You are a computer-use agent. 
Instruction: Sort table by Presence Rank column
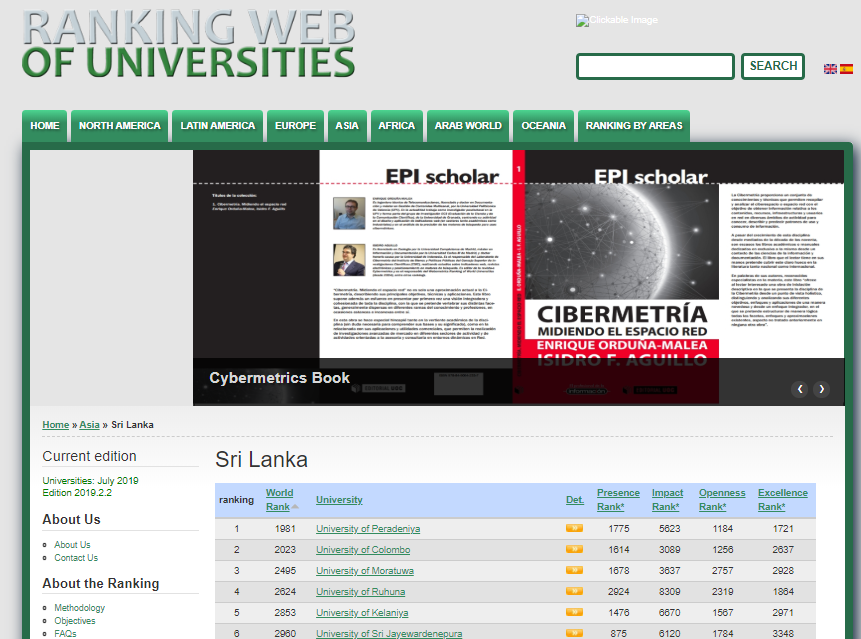pos(618,500)
